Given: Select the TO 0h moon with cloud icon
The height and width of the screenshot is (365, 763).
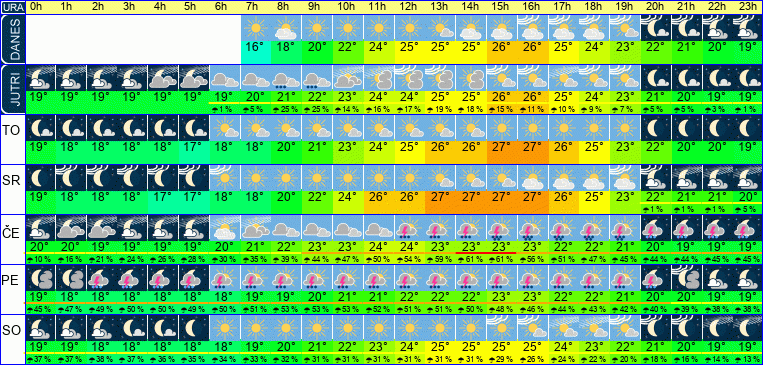Looking at the screenshot, I should [40, 128].
